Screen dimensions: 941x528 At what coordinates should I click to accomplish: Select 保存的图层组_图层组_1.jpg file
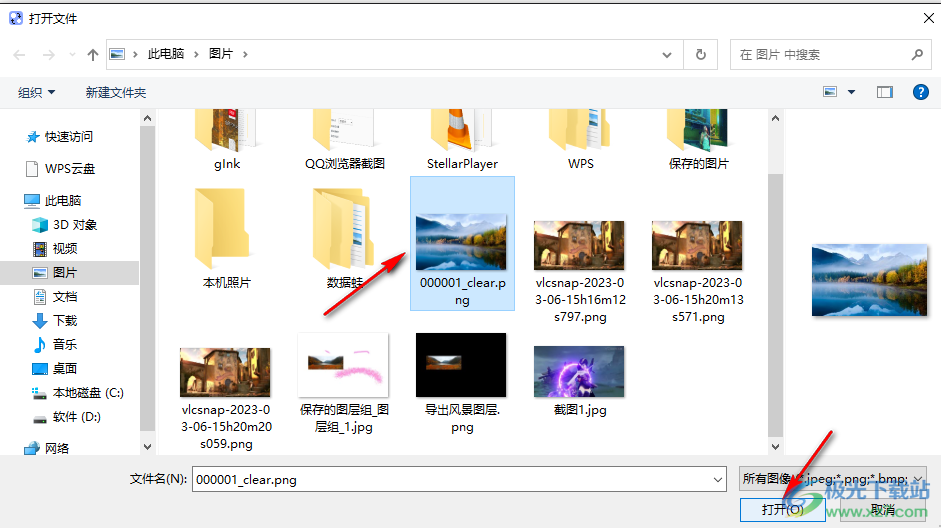click(344, 384)
